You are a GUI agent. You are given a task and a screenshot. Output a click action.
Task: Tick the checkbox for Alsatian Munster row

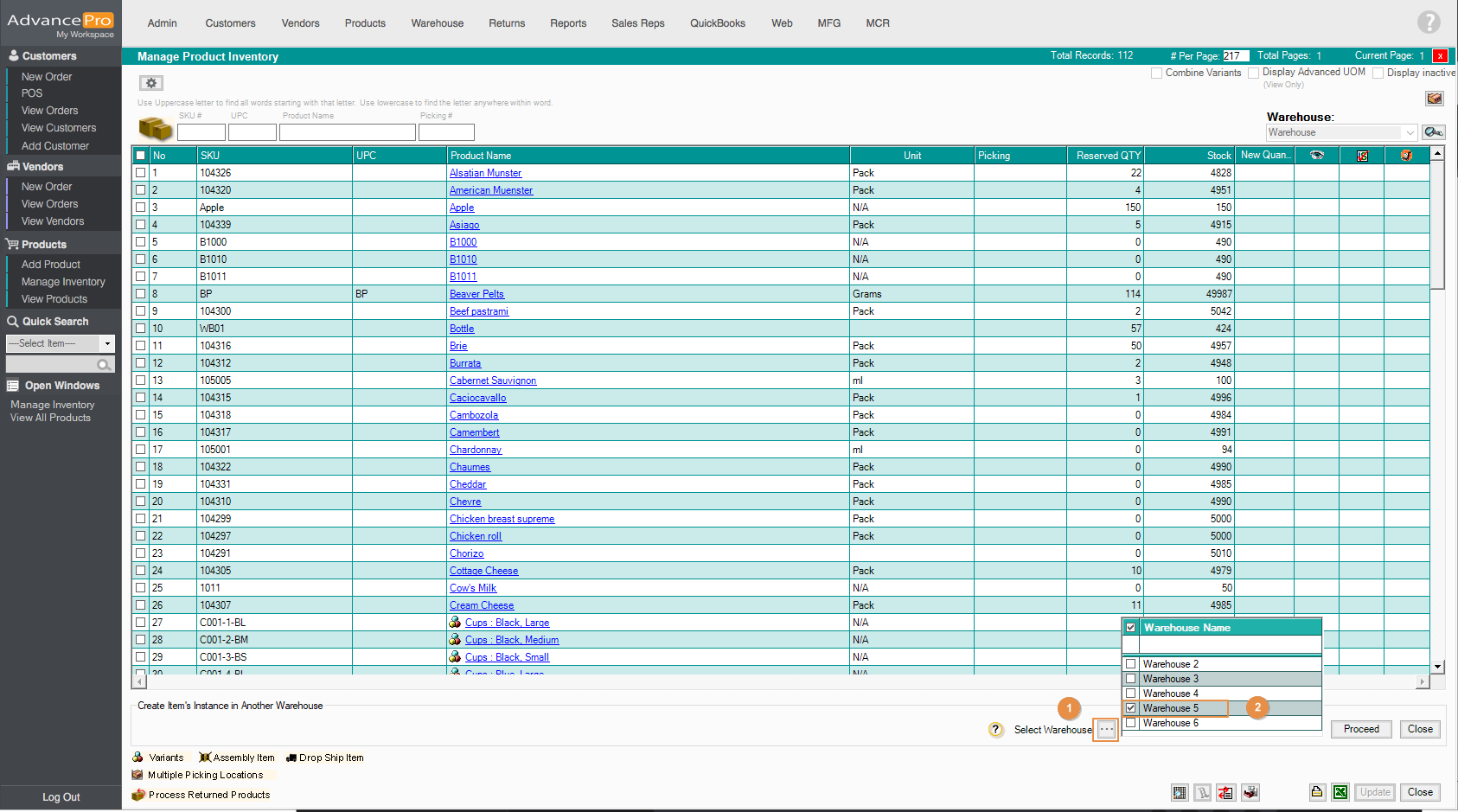pos(140,173)
